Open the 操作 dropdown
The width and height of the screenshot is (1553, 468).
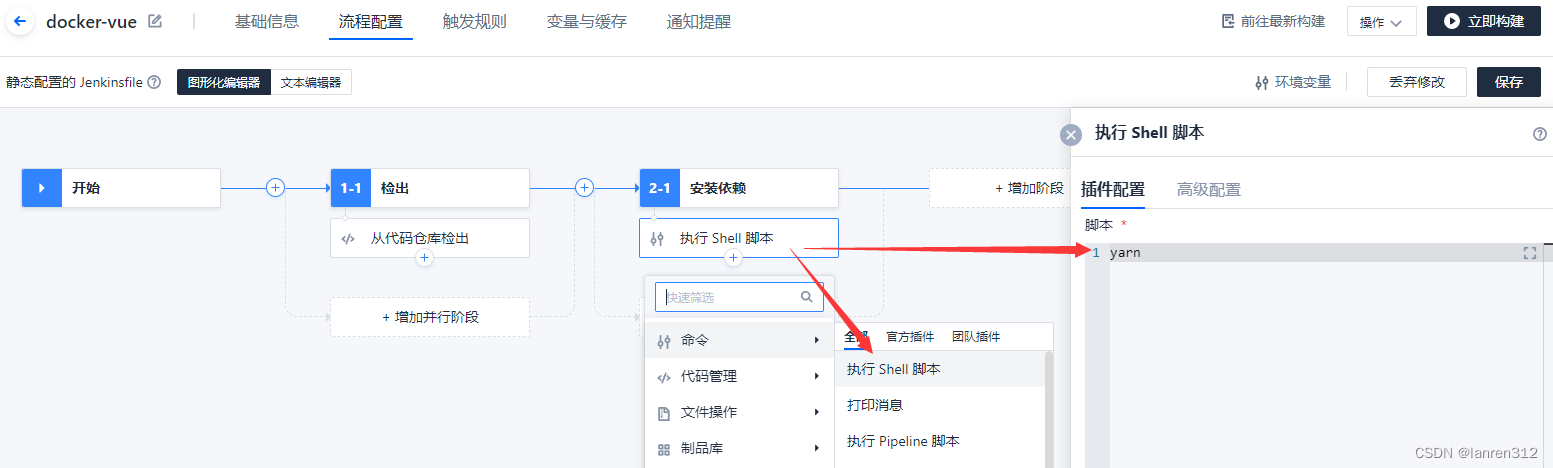tap(1381, 22)
